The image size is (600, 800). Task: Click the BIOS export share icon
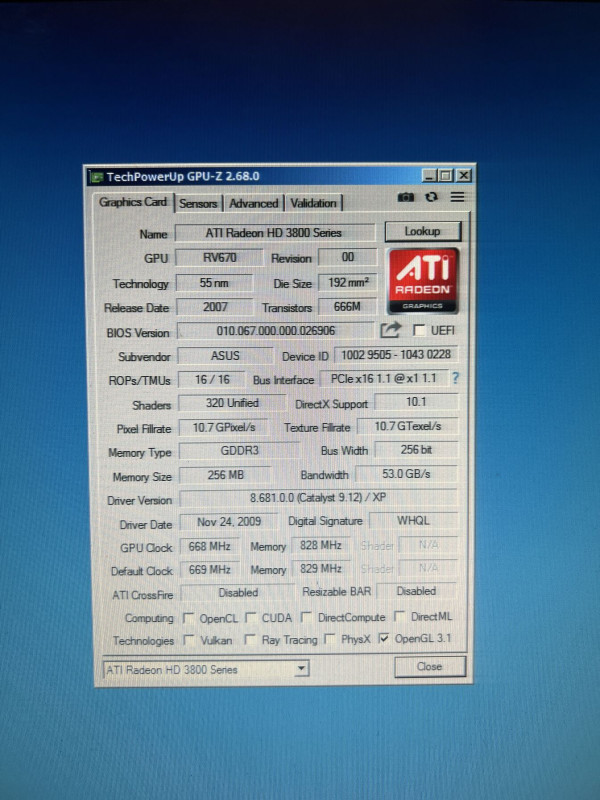click(x=390, y=330)
